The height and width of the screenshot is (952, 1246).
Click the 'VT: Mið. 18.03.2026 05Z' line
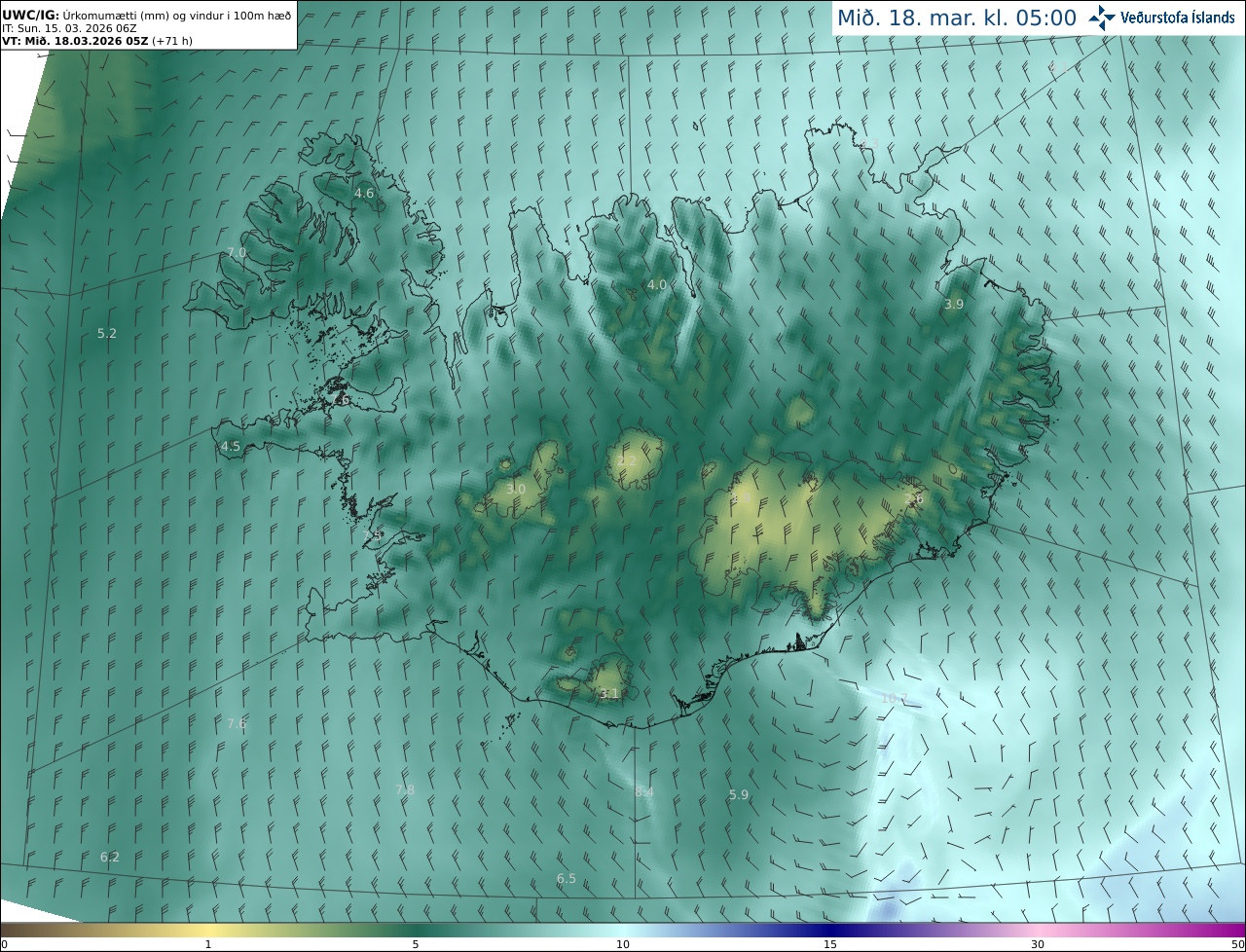pyautogui.click(x=97, y=41)
